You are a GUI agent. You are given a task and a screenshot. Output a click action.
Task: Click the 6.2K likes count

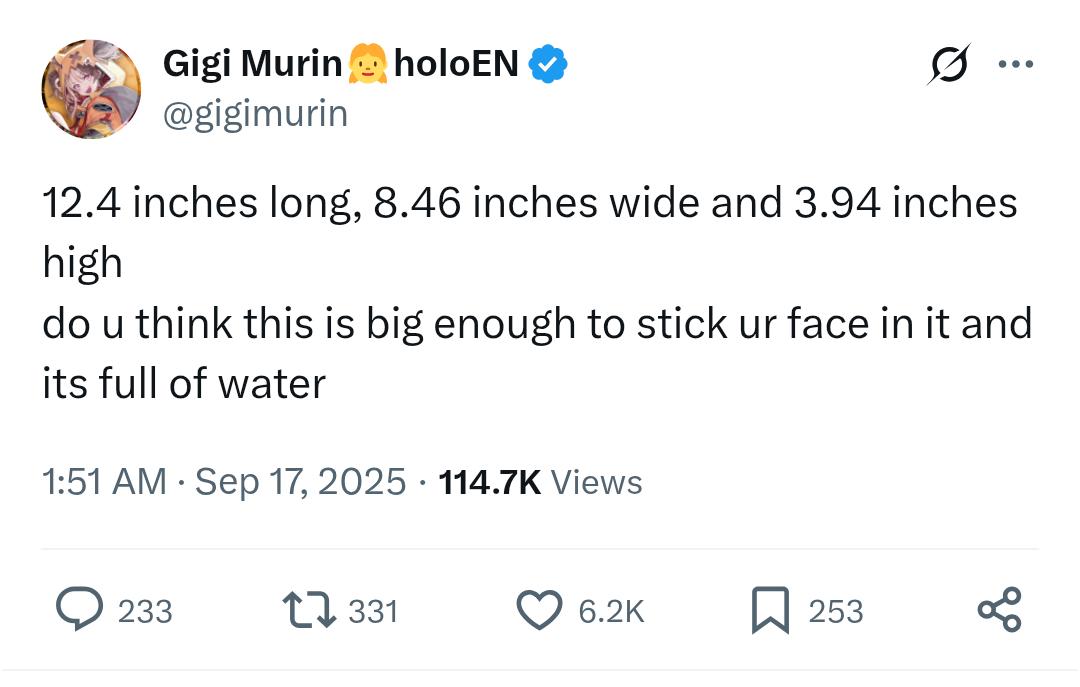click(611, 611)
